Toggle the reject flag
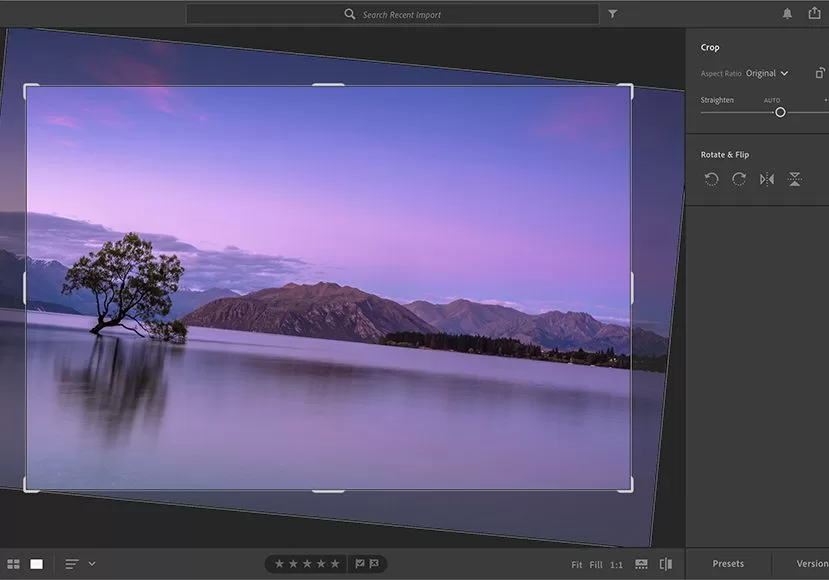Screen dimensions: 829x580 tap(374, 564)
